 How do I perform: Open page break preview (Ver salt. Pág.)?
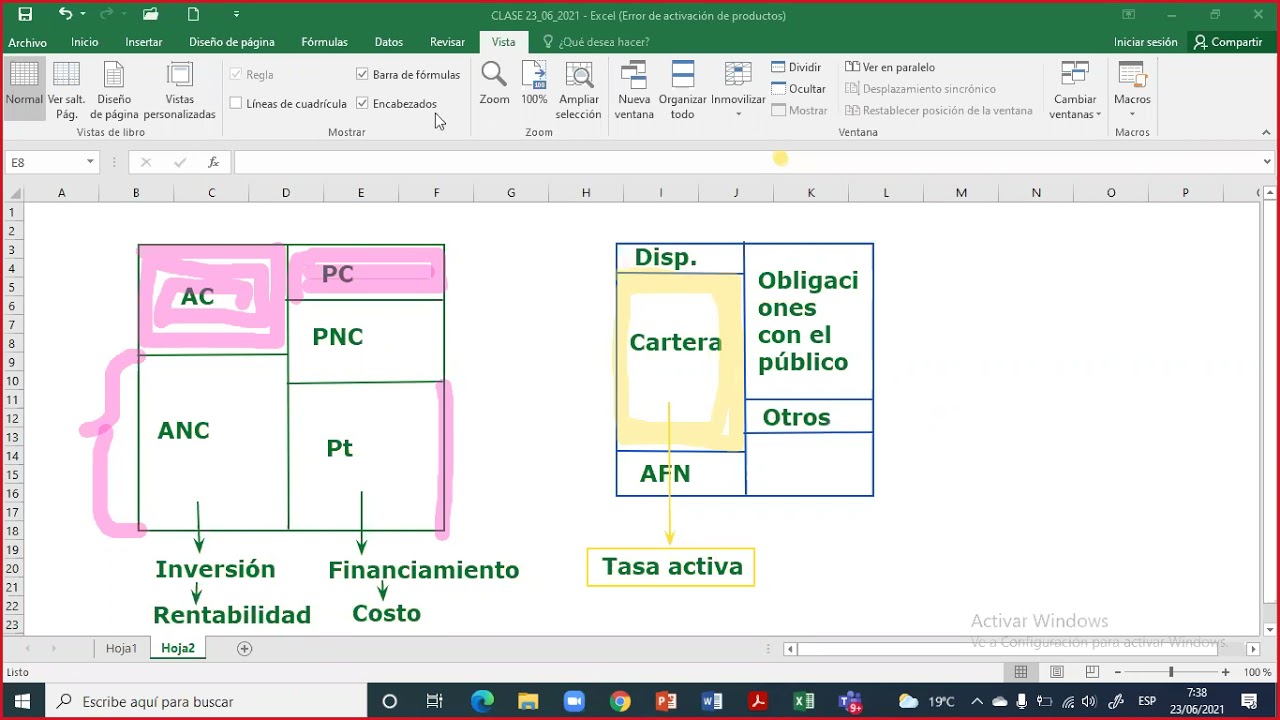(x=66, y=90)
